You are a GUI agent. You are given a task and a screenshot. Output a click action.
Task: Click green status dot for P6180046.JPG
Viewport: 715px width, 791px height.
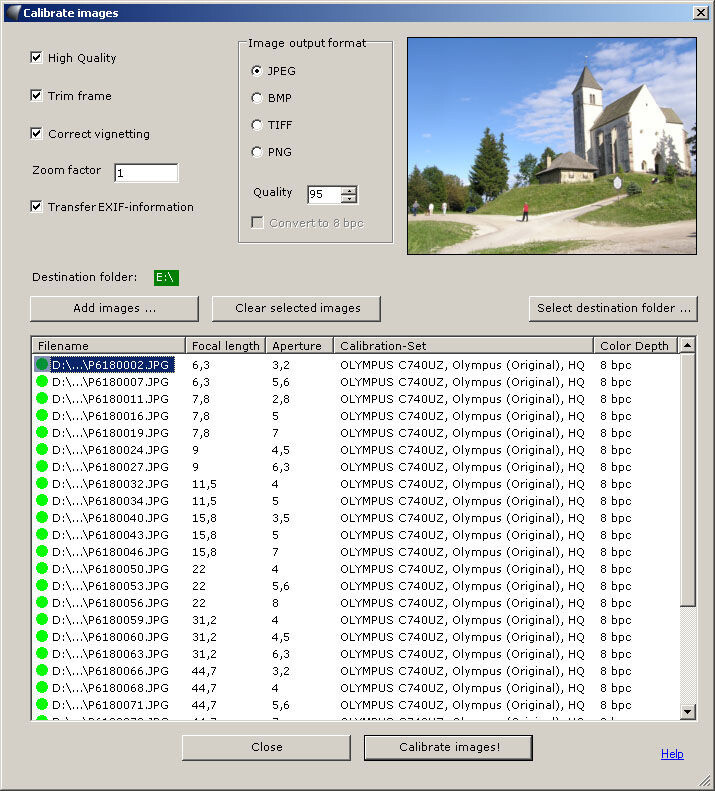(x=42, y=551)
